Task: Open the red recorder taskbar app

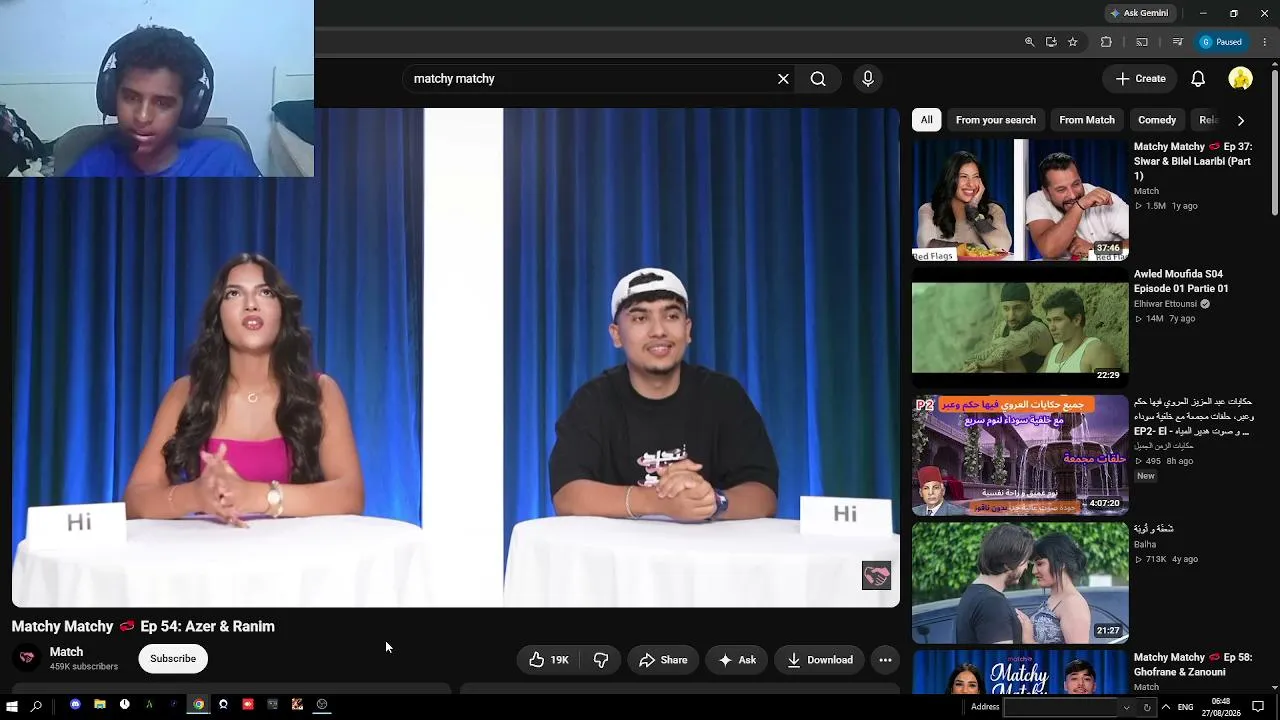Action: coord(248,705)
